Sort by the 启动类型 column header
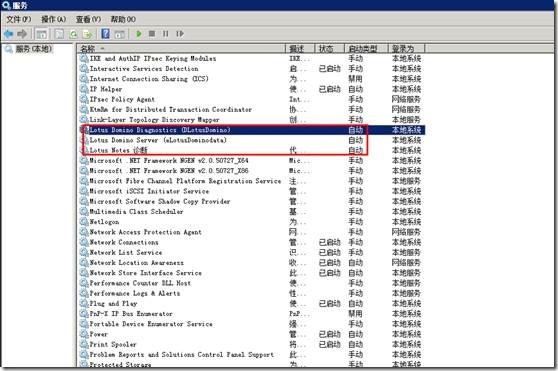Screen dimensions: 558x371 tap(366, 48)
